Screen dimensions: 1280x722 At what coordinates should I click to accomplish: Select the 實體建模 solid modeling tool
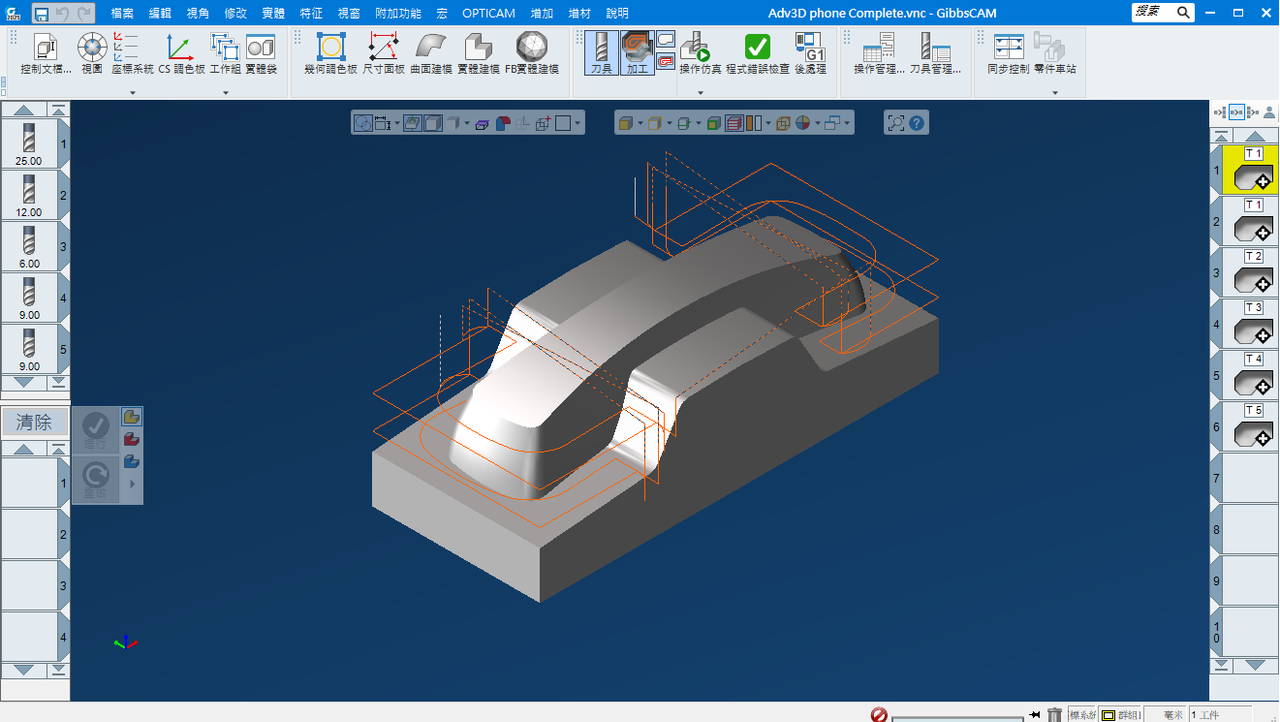[478, 54]
